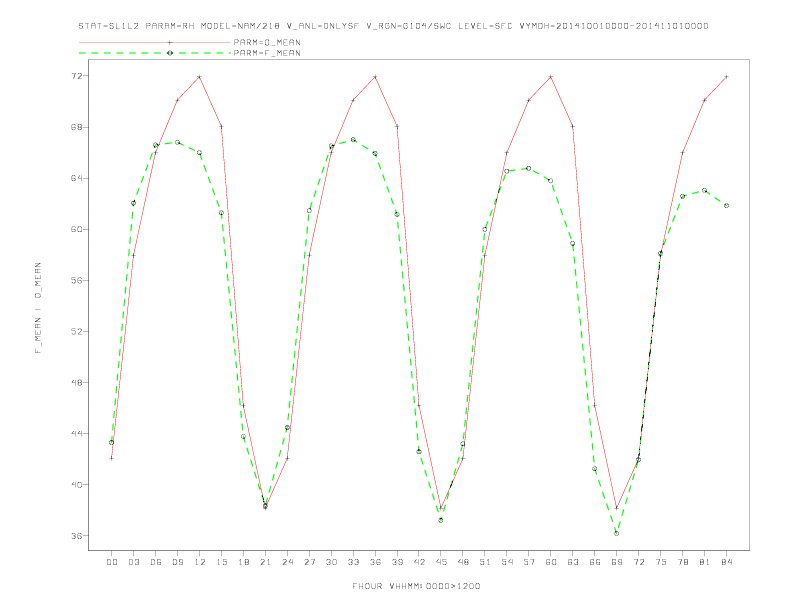Click the F_MEAN | O_MEAN y-axis label
Screen dimensions: 792x612
(38, 308)
